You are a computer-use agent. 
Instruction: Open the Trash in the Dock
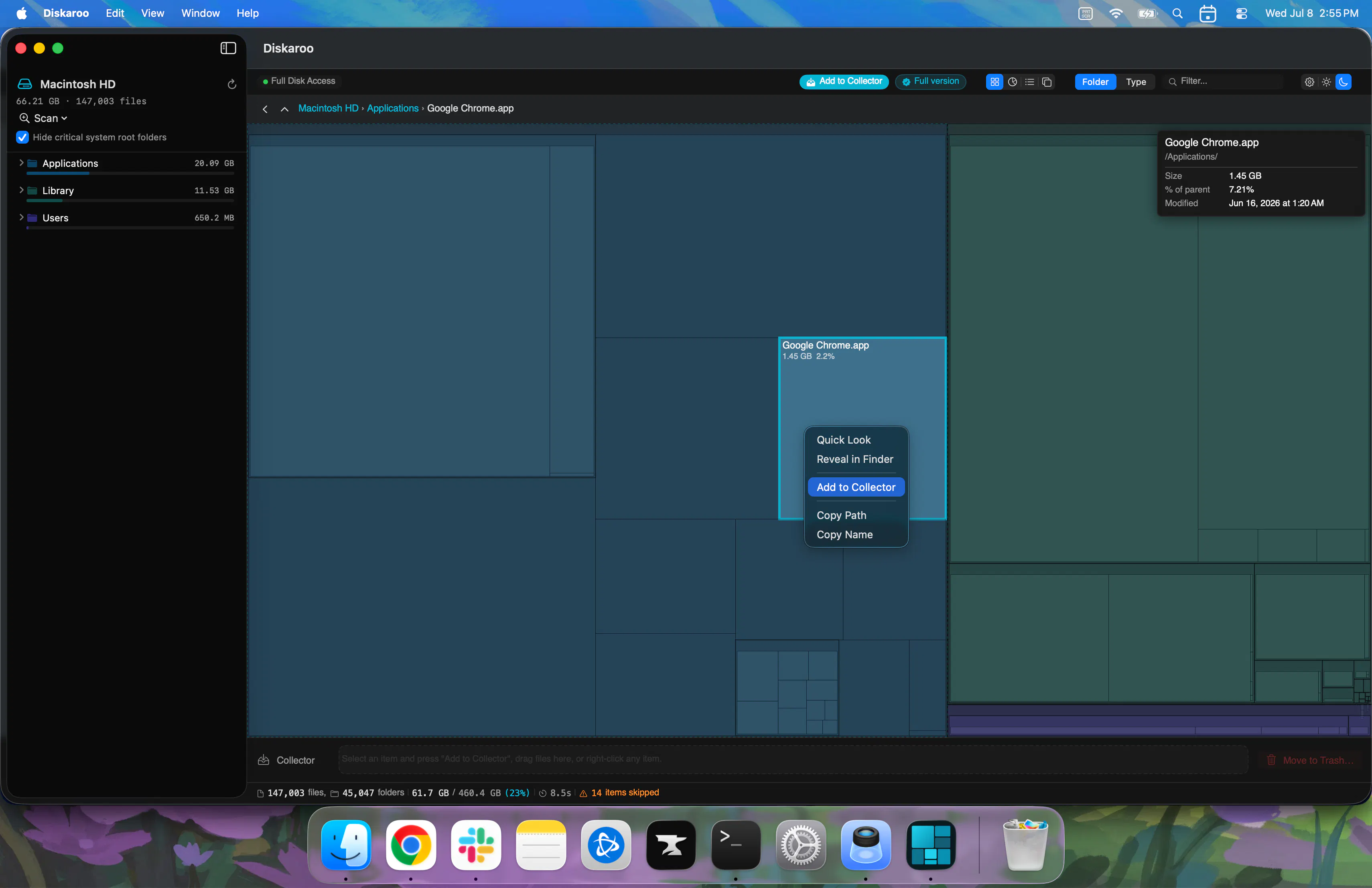(1025, 845)
